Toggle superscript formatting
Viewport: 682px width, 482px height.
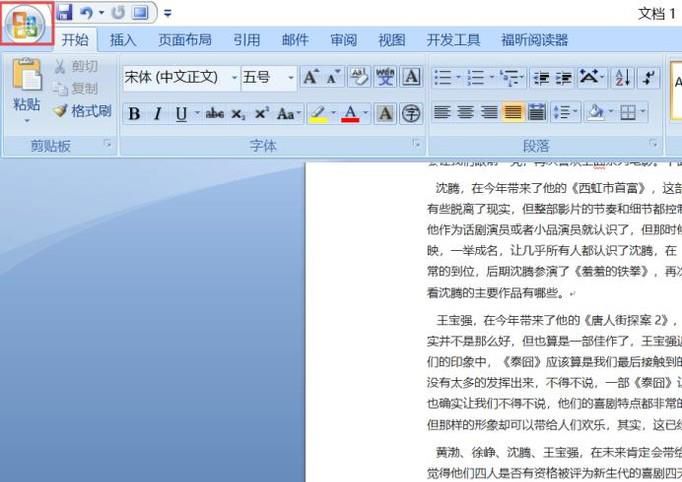pos(261,114)
